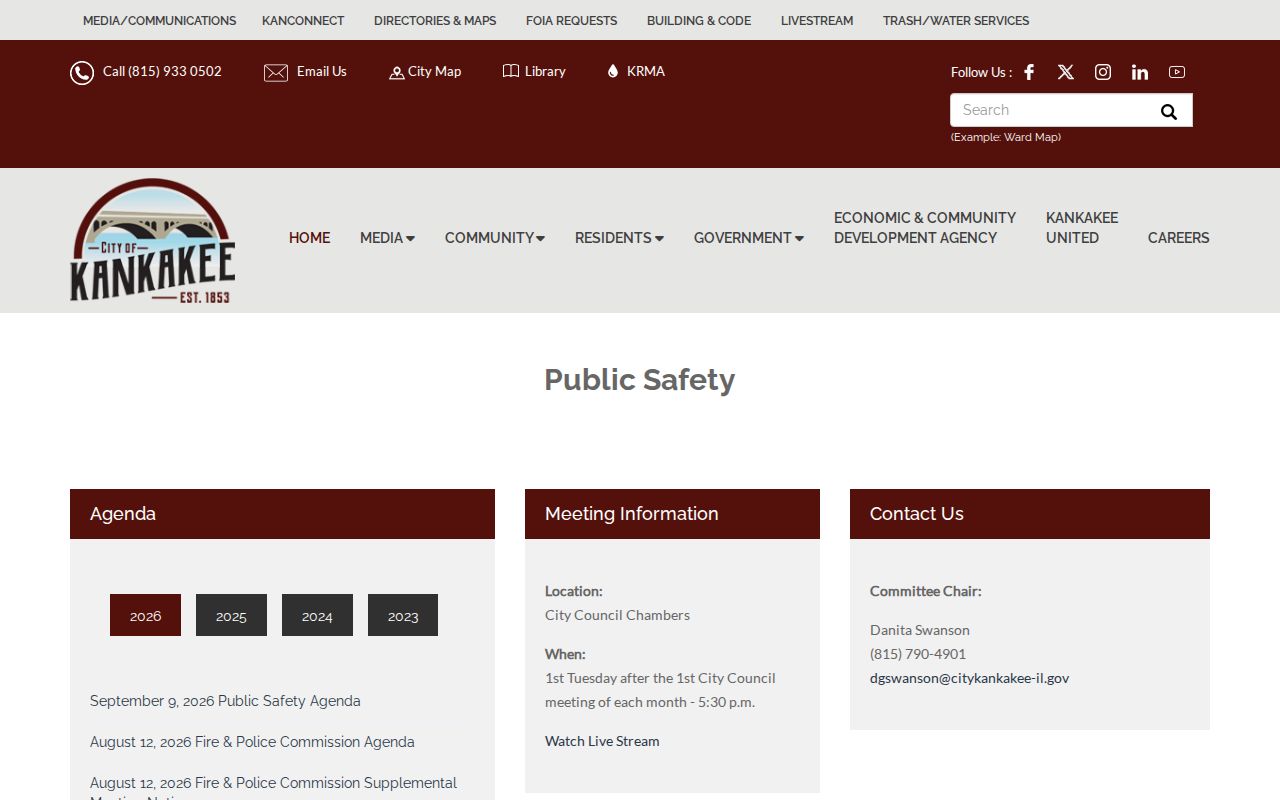Select the 2023 agenda year tab
This screenshot has height=800, width=1280.
[x=403, y=615]
